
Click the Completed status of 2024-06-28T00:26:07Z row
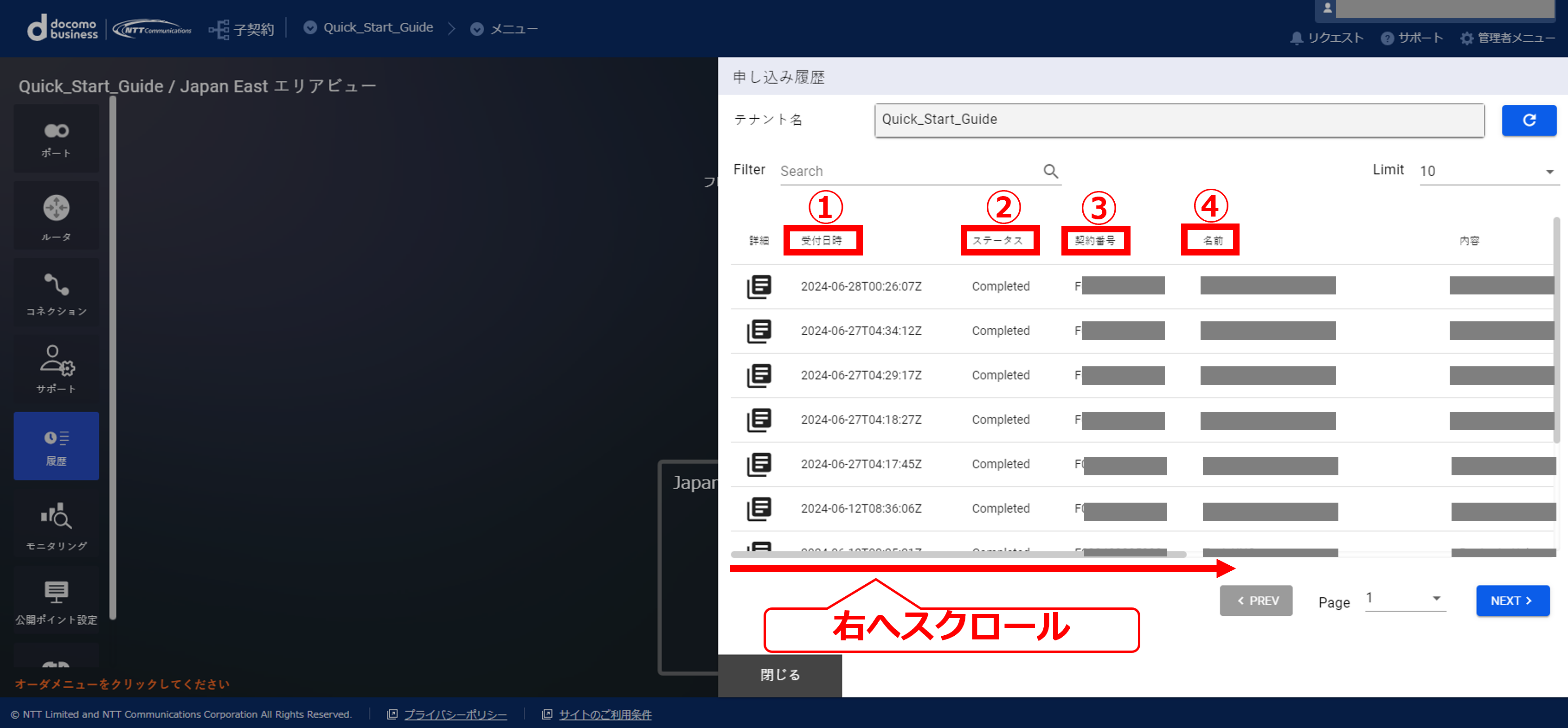[x=1000, y=287]
